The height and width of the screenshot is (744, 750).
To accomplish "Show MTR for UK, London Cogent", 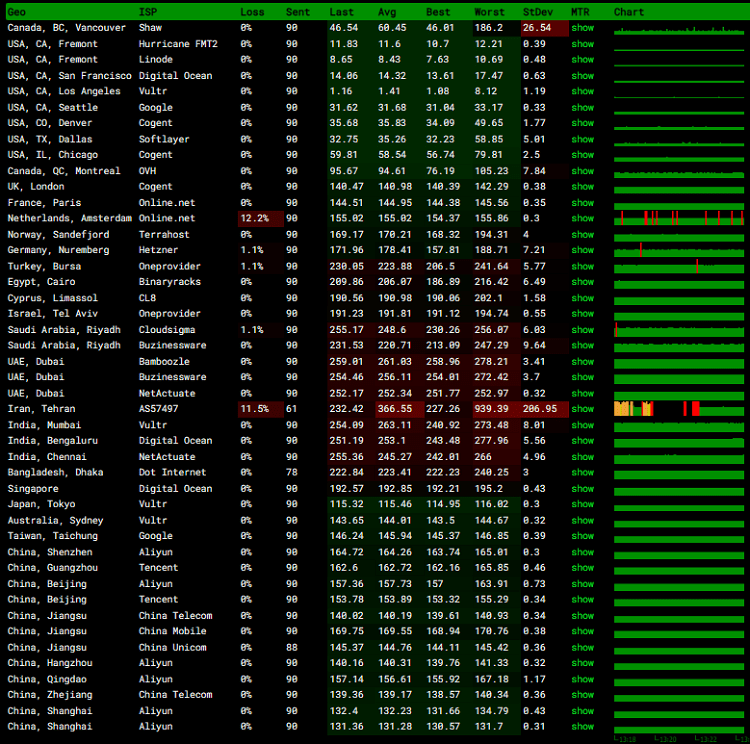I will click(582, 187).
